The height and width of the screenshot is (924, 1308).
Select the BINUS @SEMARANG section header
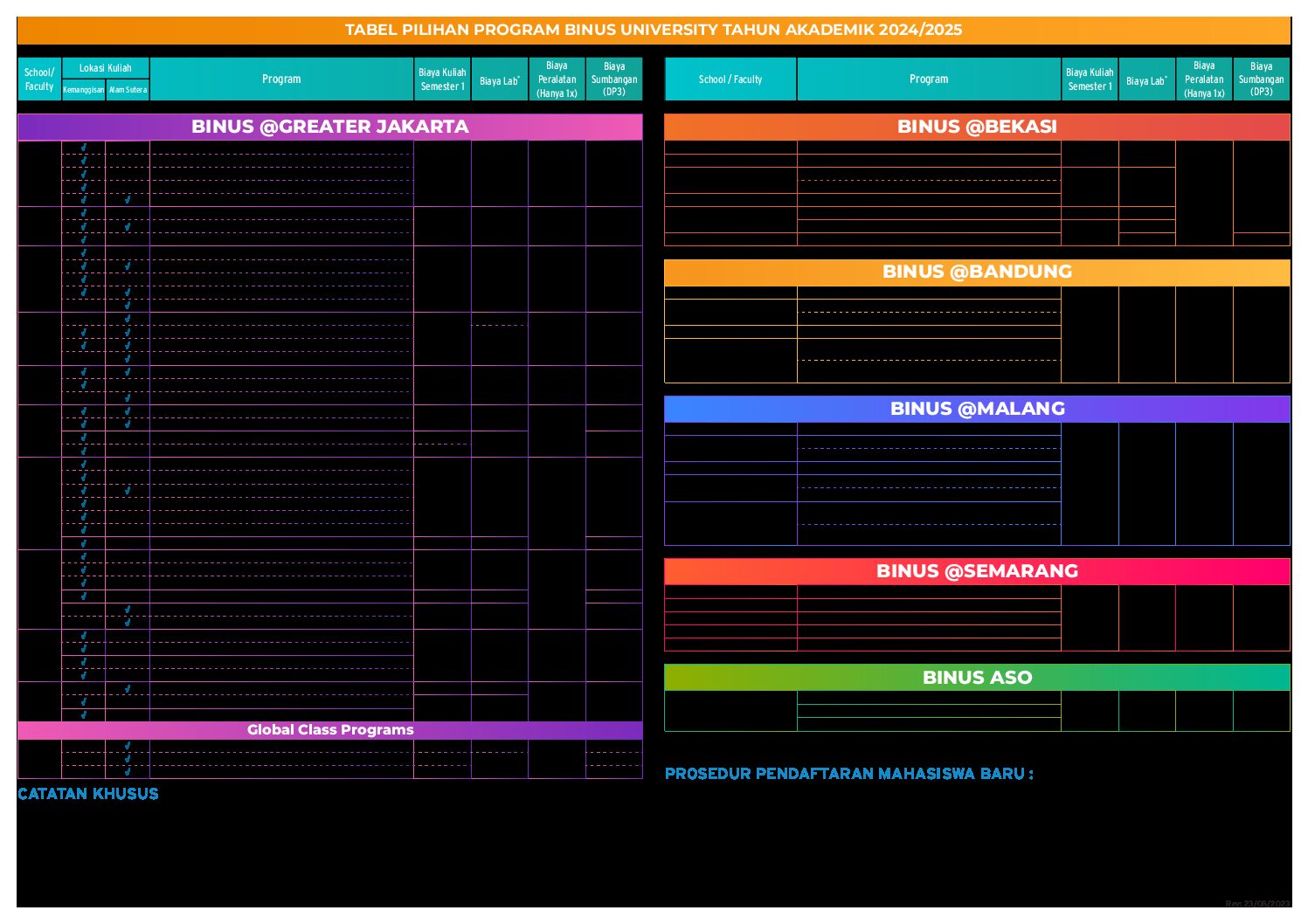point(977,571)
